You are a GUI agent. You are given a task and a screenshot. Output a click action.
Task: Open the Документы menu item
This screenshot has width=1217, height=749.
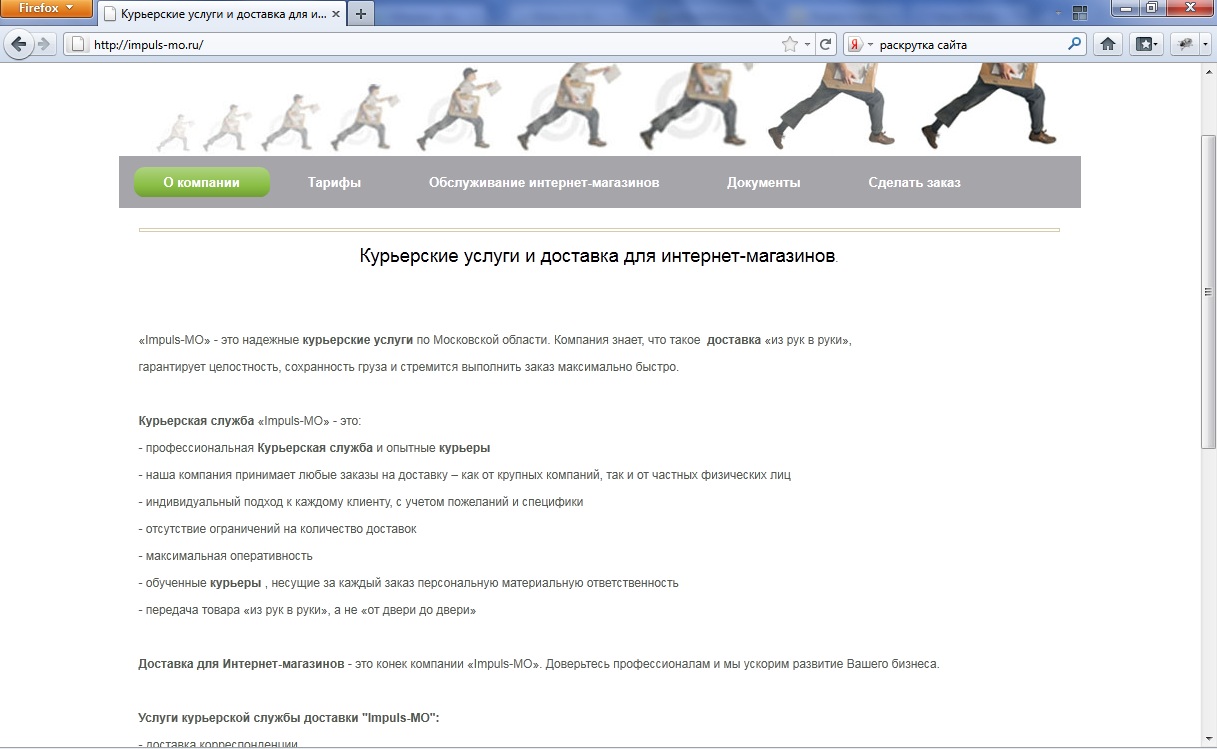[x=764, y=182]
